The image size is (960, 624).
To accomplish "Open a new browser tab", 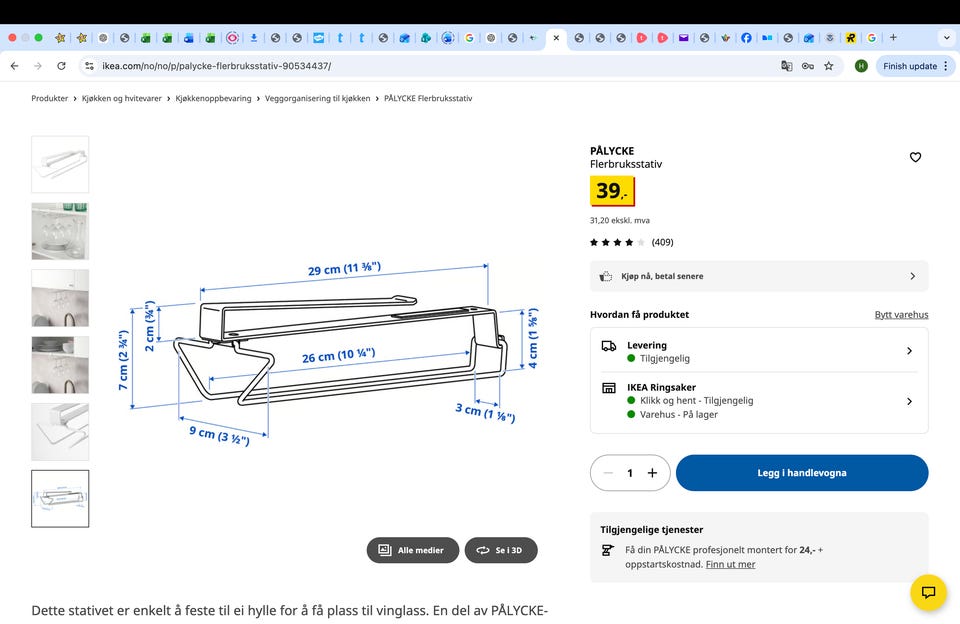I will pyautogui.click(x=893, y=37).
